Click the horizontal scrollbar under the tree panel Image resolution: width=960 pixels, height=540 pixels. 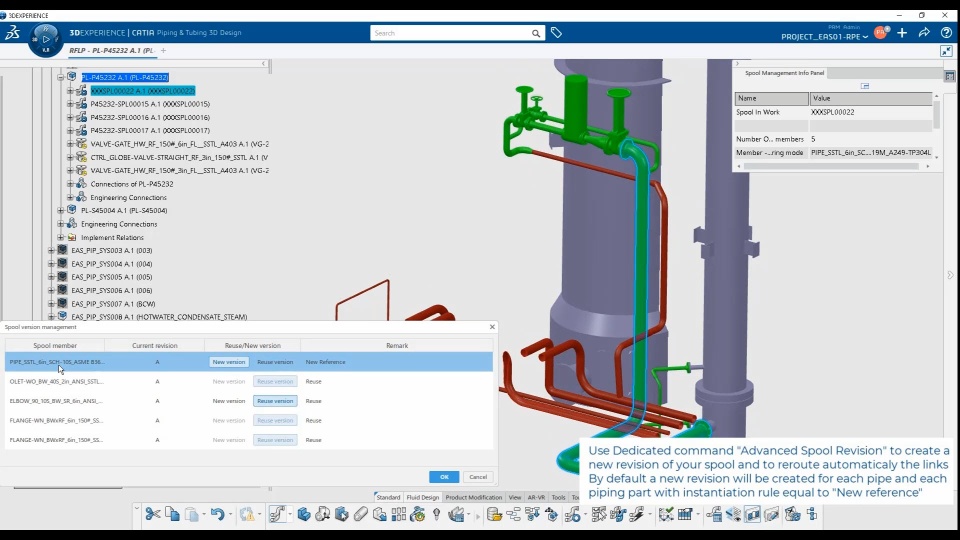68,487
